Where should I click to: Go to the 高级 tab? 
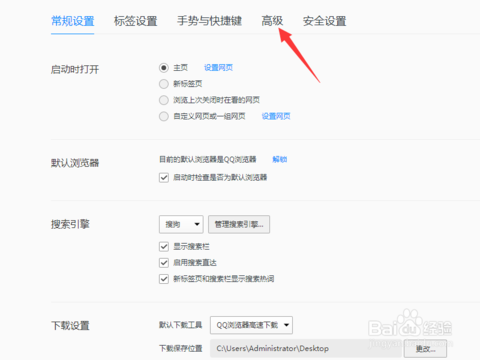272,21
